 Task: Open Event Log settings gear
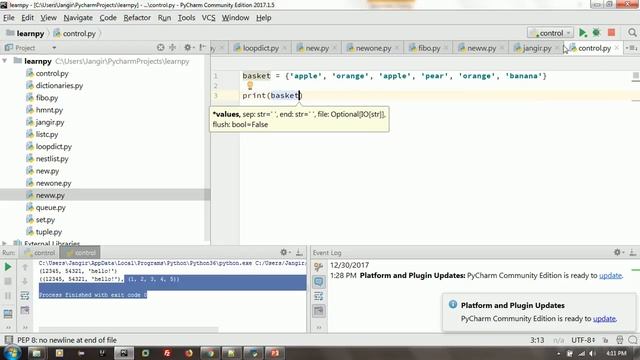tap(617, 253)
